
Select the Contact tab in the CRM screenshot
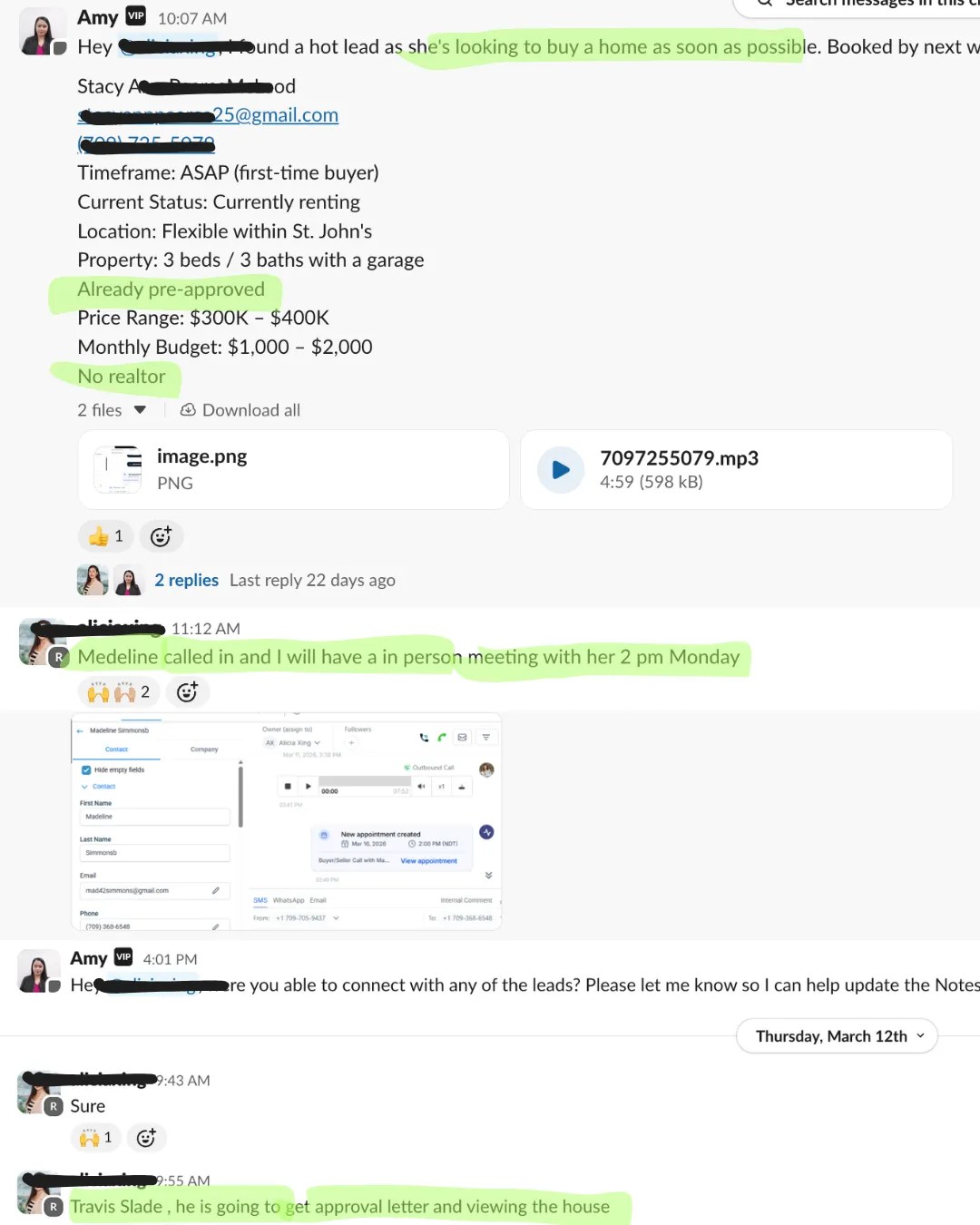pos(116,750)
